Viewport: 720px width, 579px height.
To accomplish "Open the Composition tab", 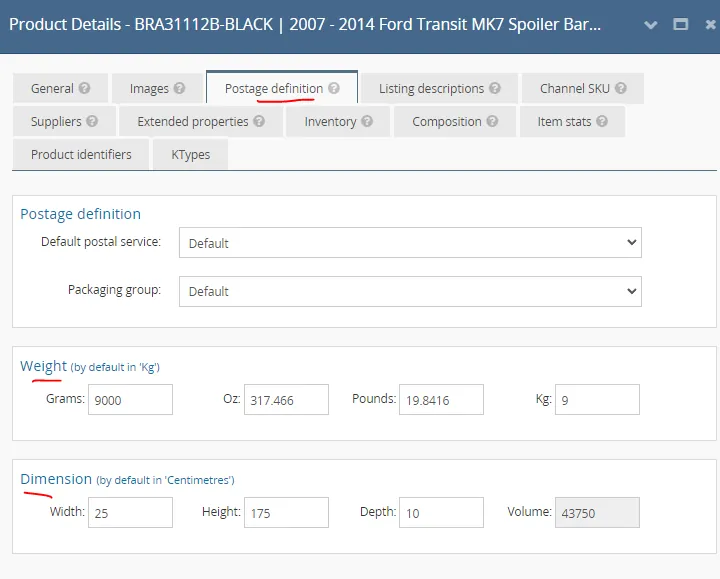I will coord(455,121).
